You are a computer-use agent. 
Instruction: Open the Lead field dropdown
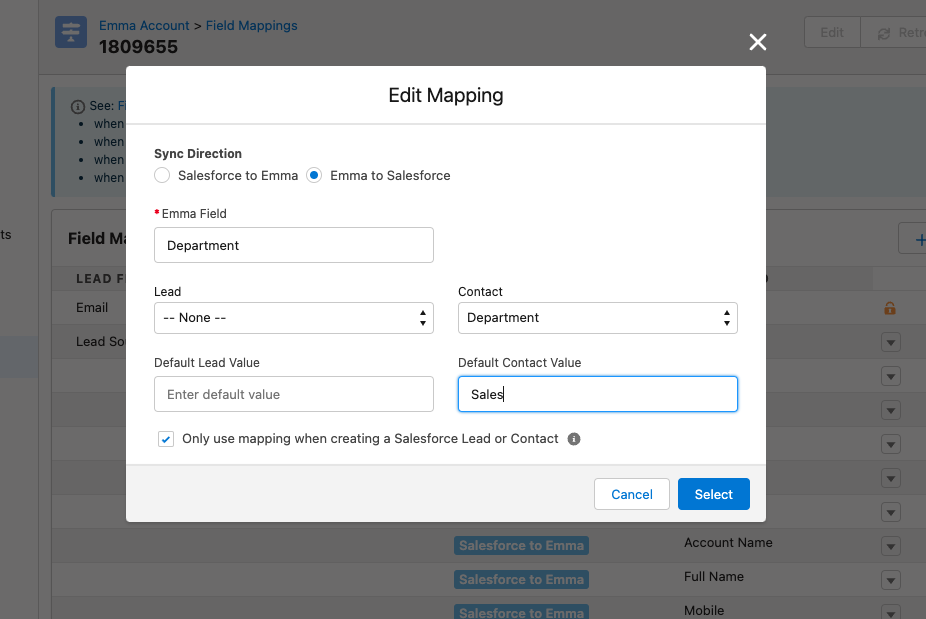tap(294, 318)
